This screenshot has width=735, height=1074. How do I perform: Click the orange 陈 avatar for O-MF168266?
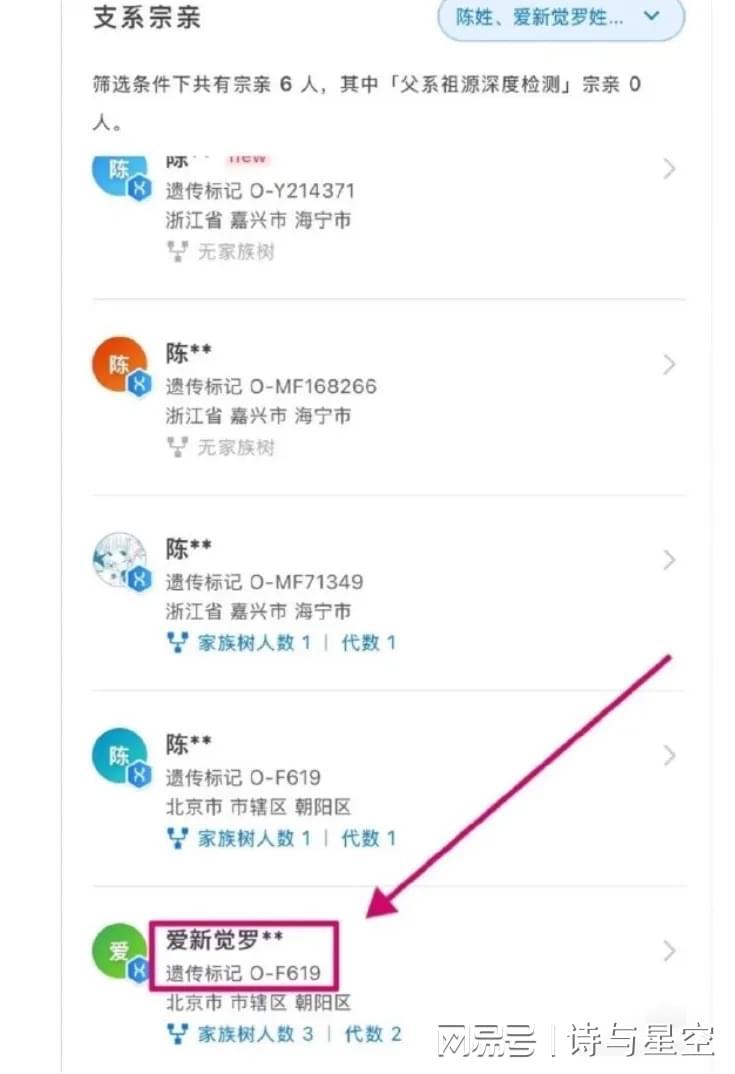[119, 365]
